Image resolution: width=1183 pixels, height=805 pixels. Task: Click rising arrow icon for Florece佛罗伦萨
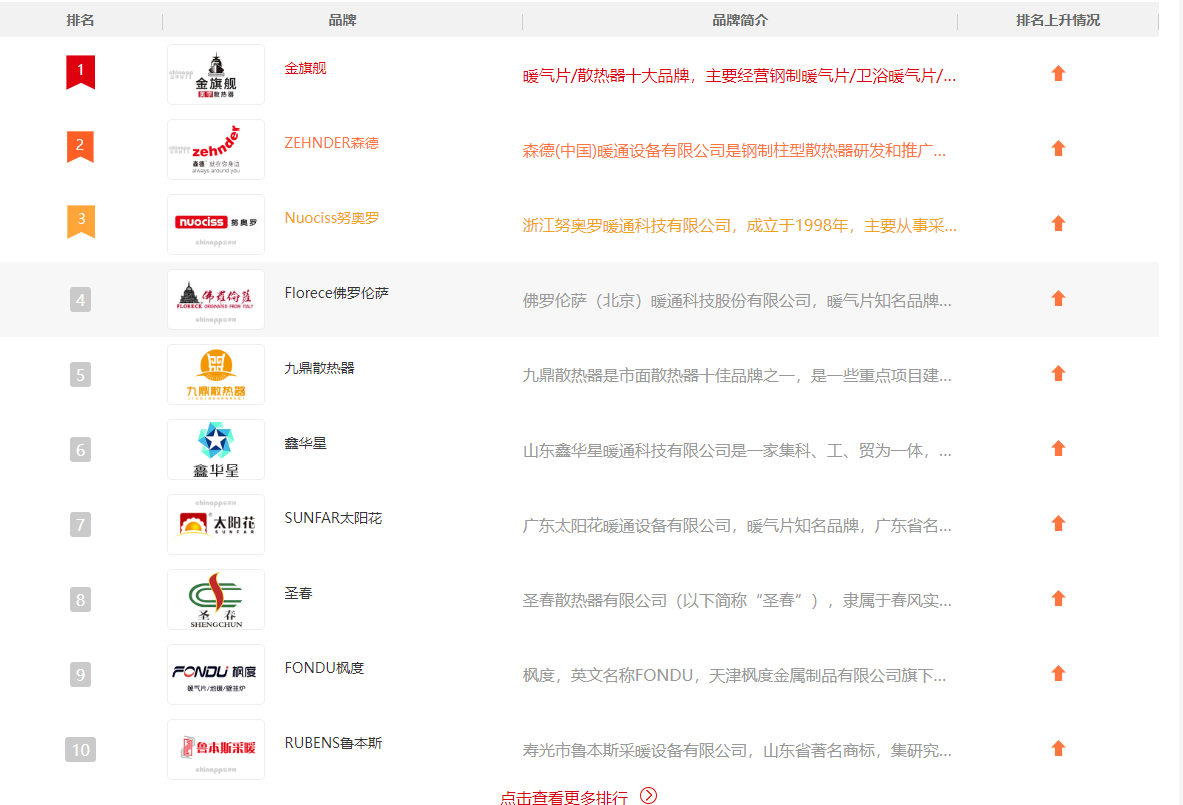[x=1058, y=299]
